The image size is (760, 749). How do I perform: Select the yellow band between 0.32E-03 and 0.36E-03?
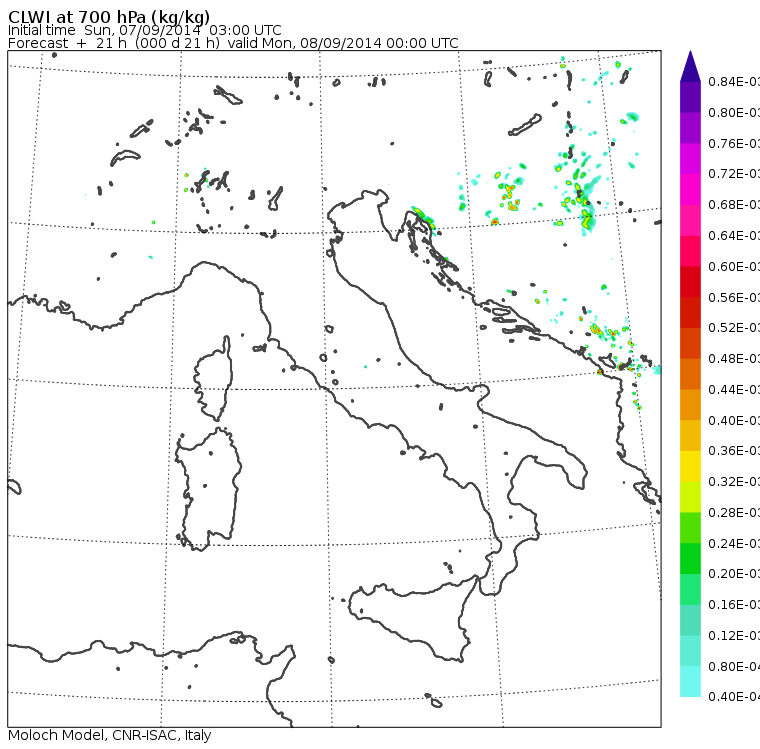(690, 466)
